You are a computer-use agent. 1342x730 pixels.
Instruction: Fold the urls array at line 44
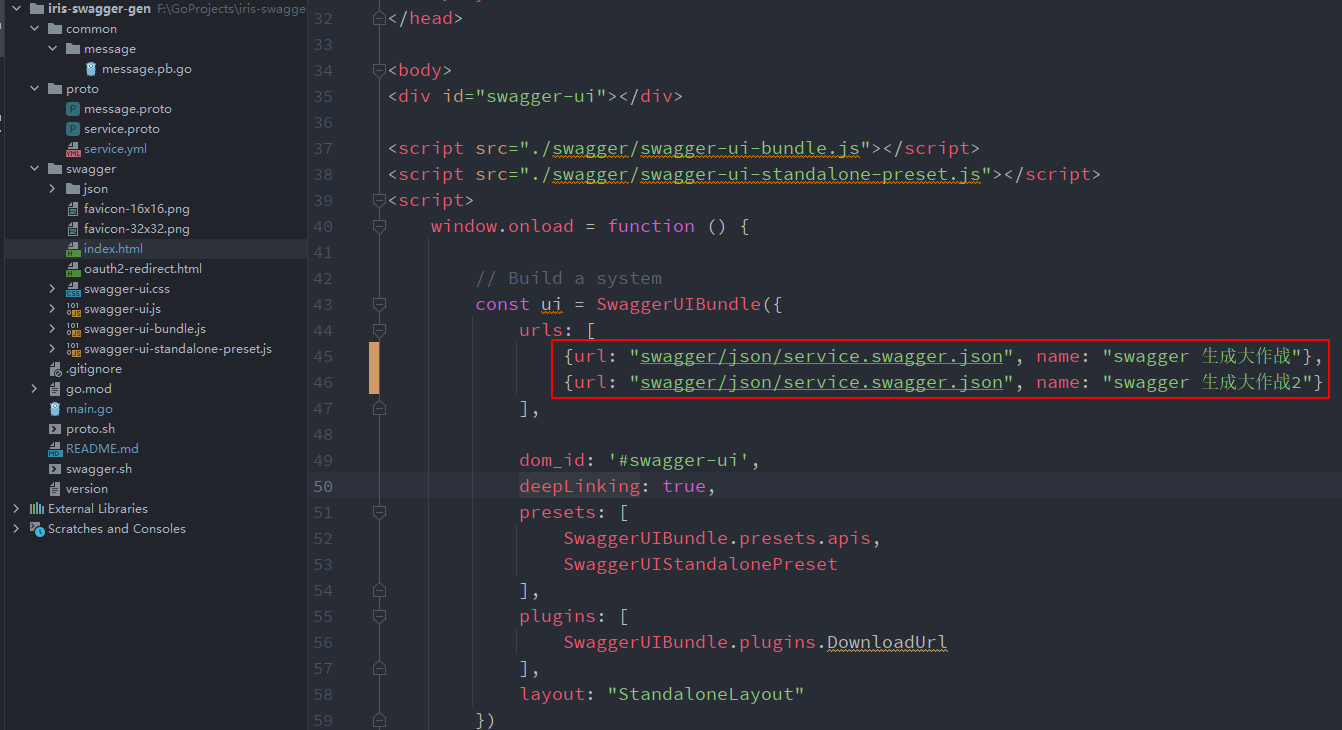[x=379, y=330]
